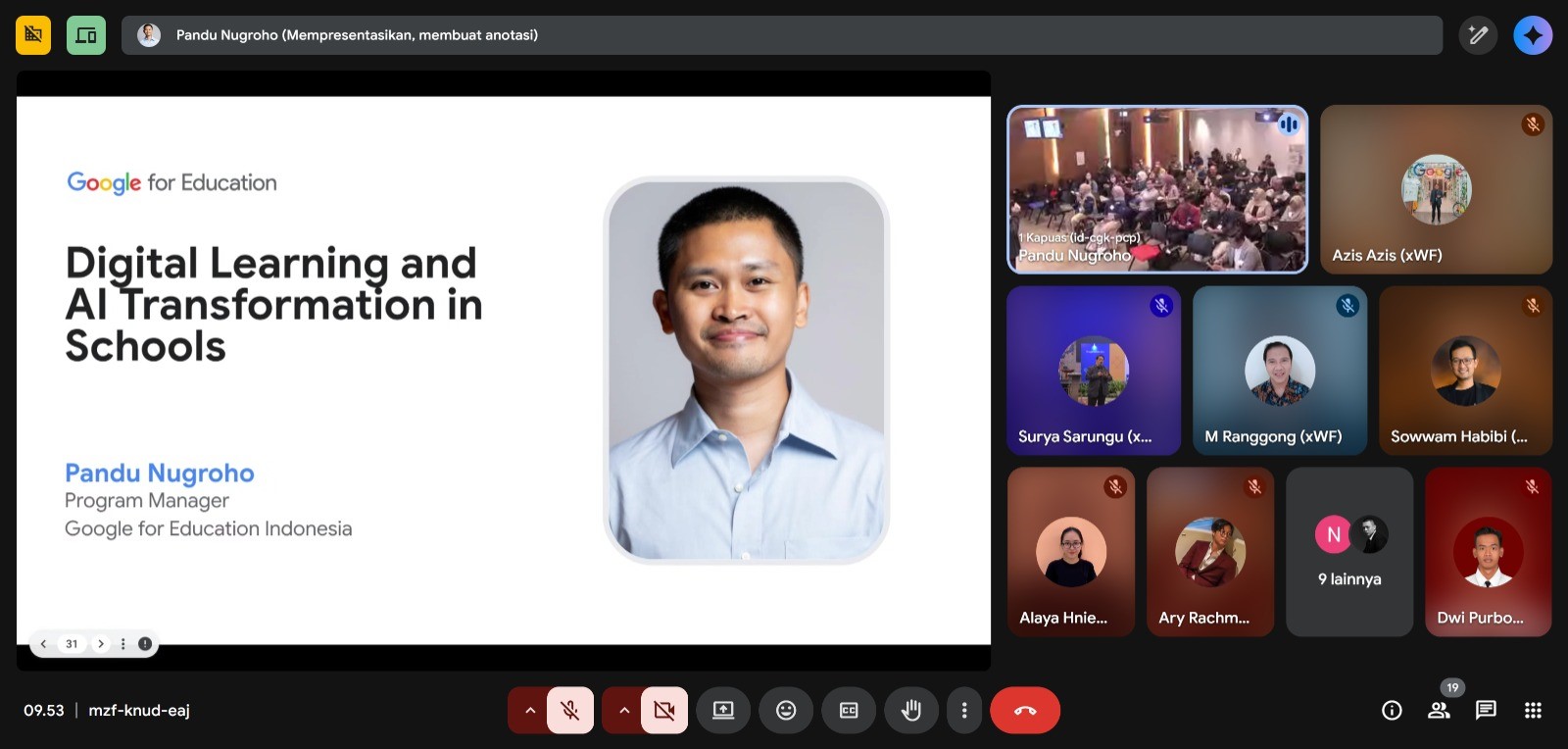
Task: Open the Gemini sparkle assistant
Action: tap(1533, 35)
